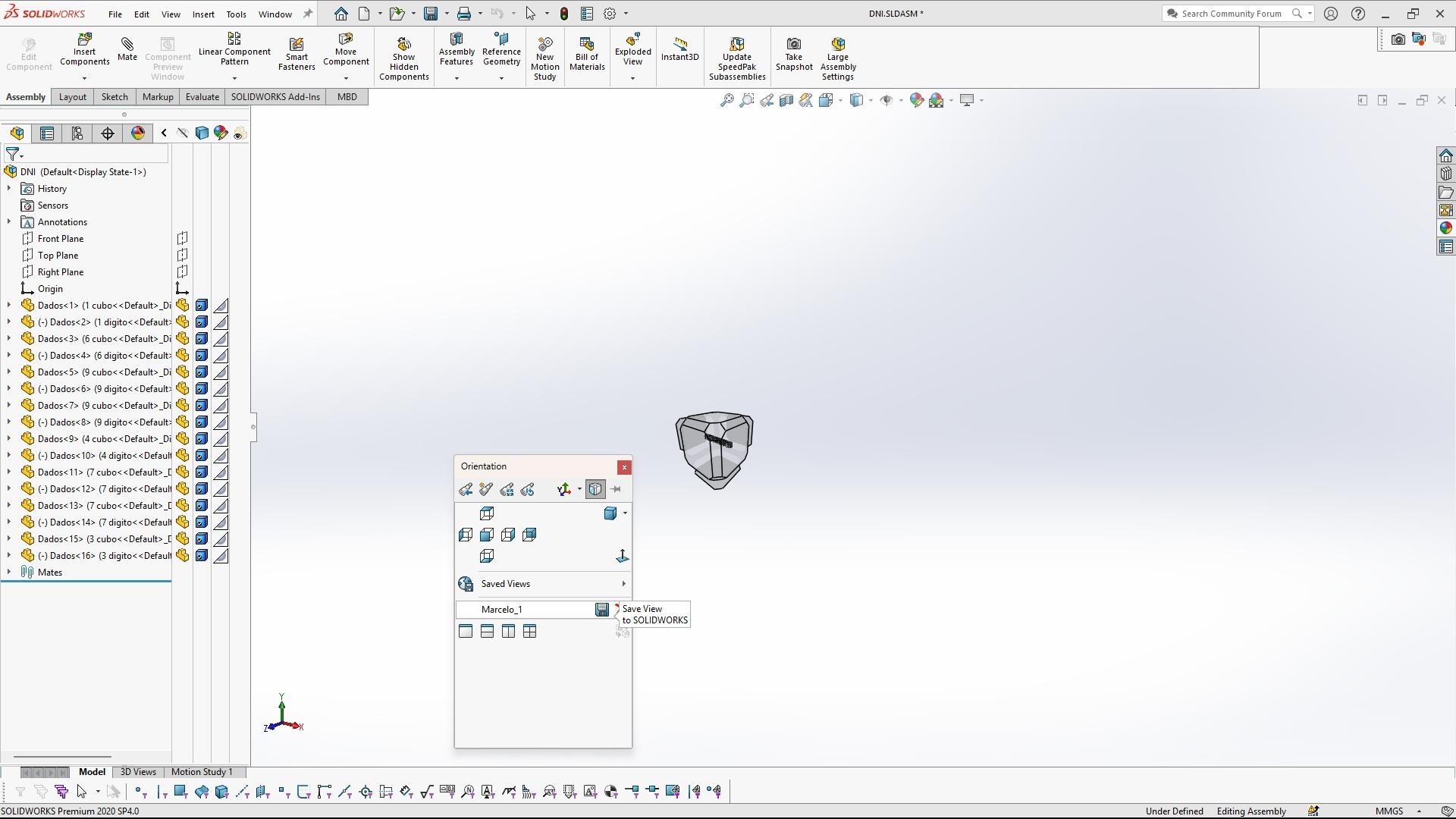1456x819 pixels.
Task: Open the ConfigurationManager tab icon
Action: [77, 133]
